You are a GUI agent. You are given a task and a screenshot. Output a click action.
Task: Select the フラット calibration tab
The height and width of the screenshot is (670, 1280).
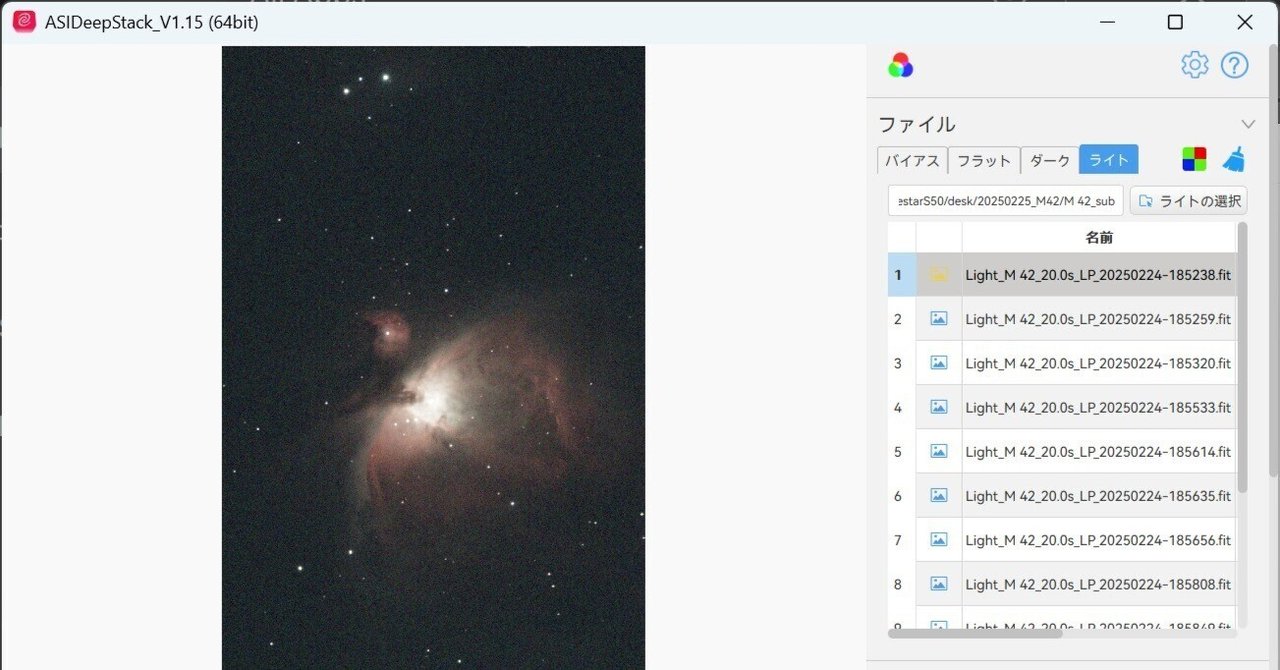(983, 159)
